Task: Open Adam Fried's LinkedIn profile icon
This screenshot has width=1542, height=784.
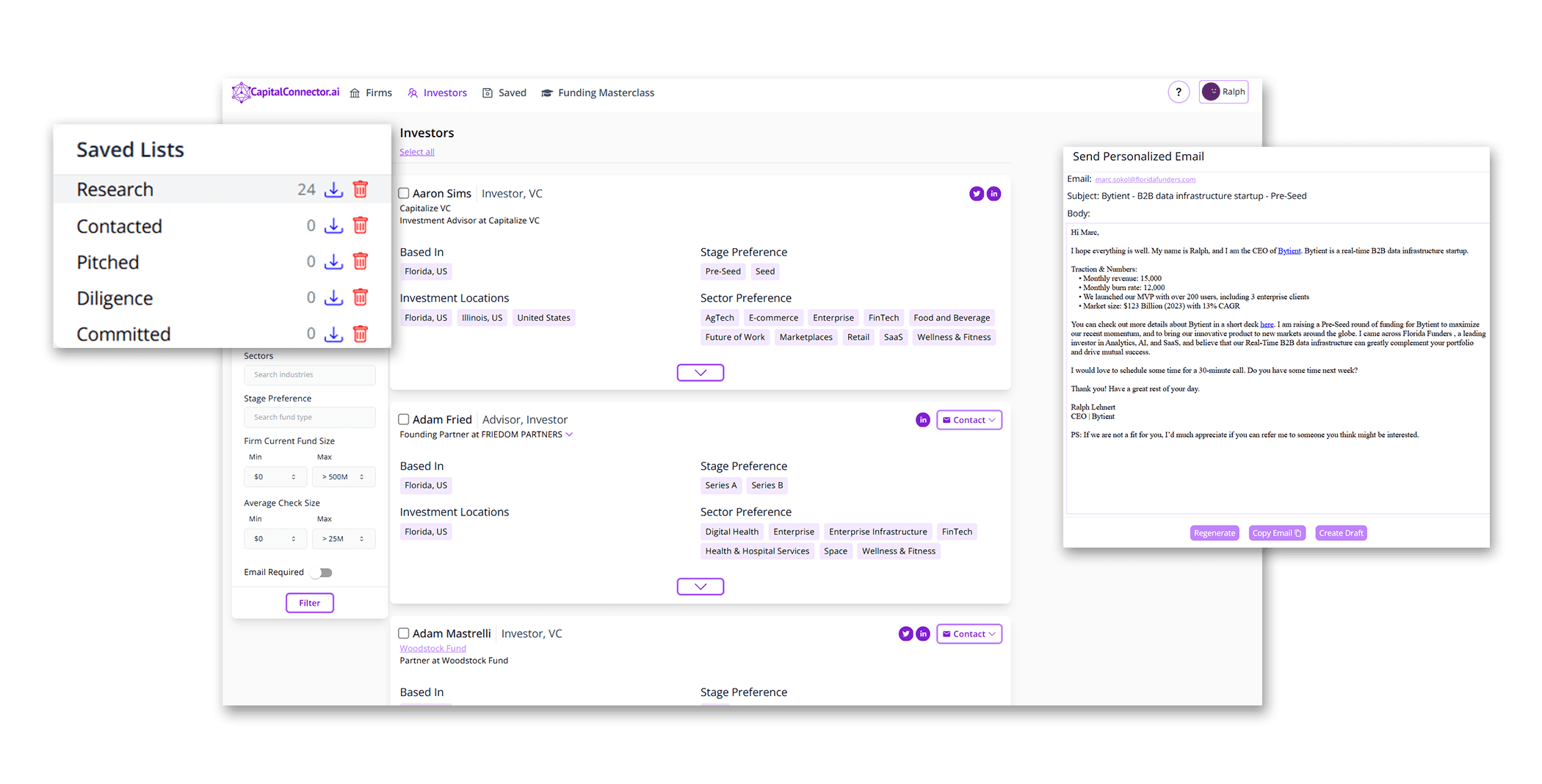Action: pos(923,420)
